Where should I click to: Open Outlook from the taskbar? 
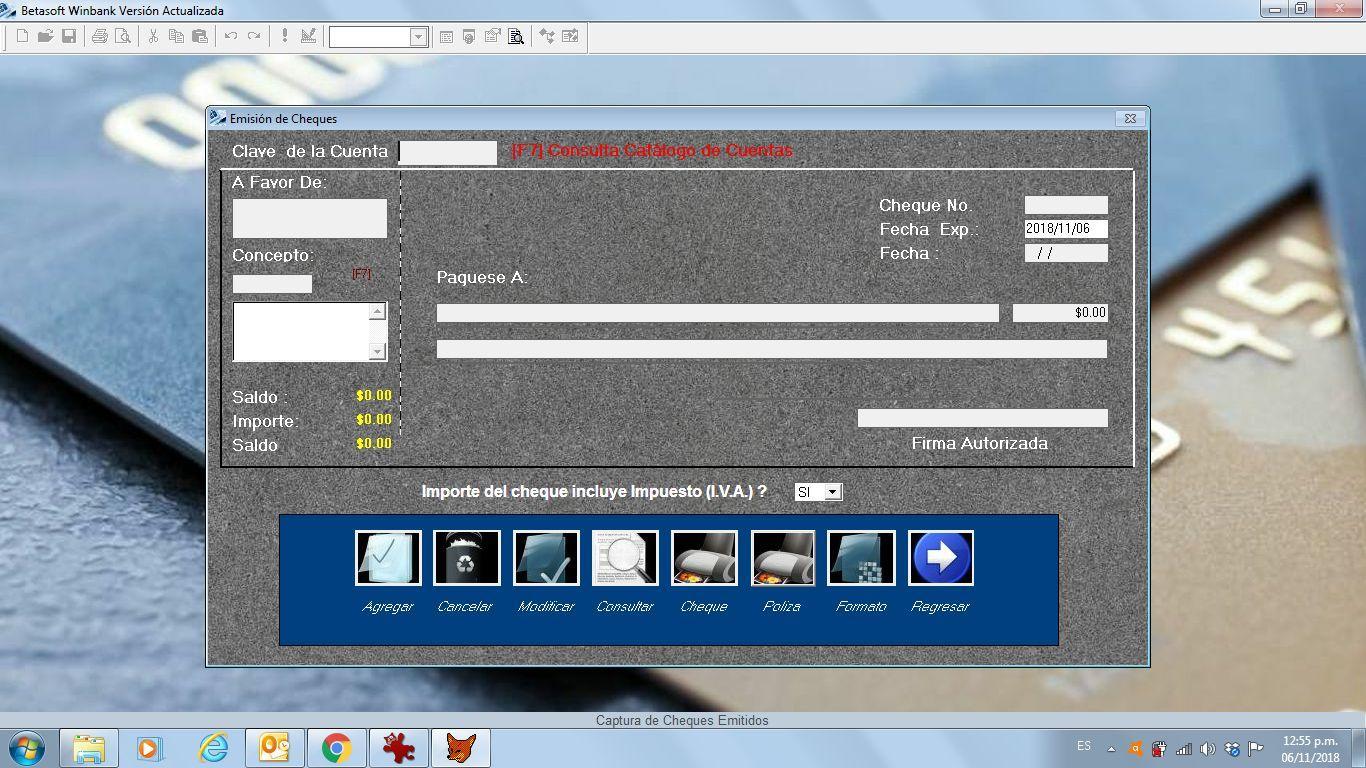274,748
